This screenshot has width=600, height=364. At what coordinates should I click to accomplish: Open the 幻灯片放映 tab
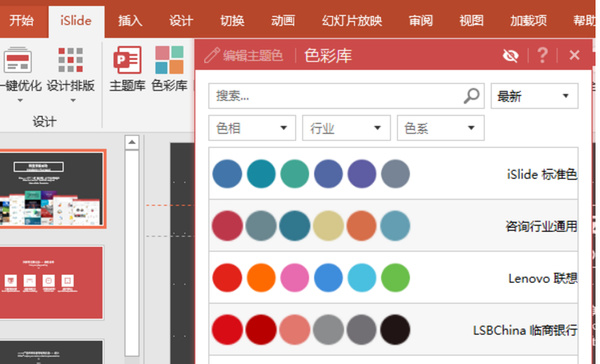[352, 20]
